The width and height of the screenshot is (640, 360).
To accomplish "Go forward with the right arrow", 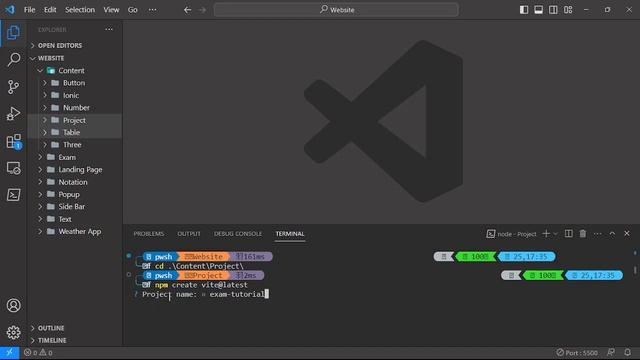I will [x=202, y=10].
